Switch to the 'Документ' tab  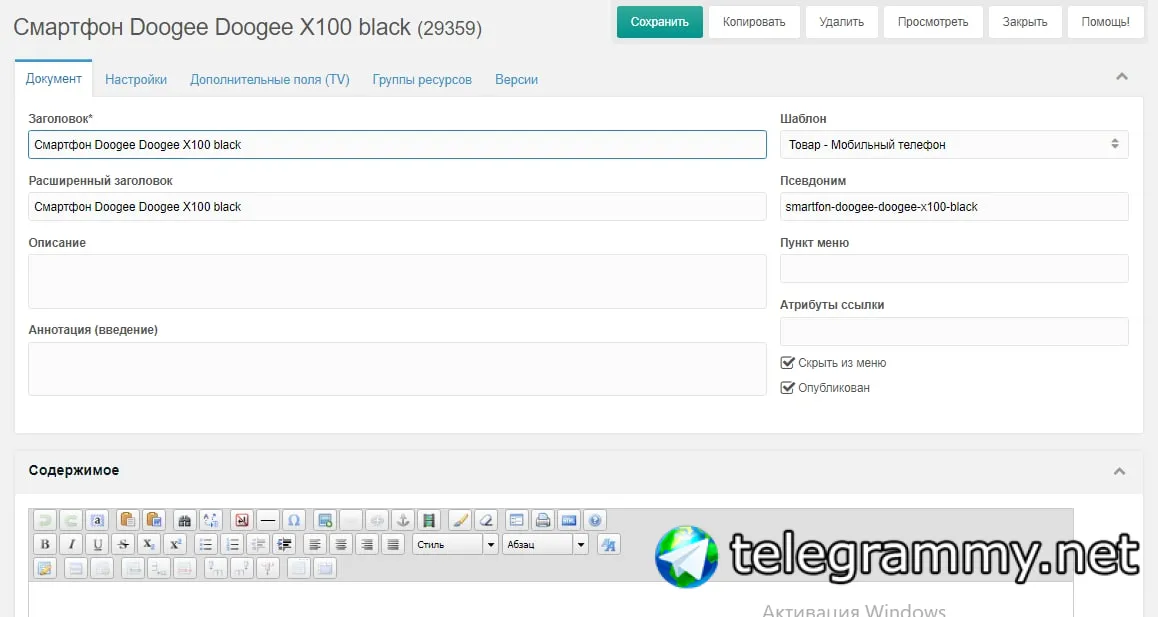tap(53, 78)
